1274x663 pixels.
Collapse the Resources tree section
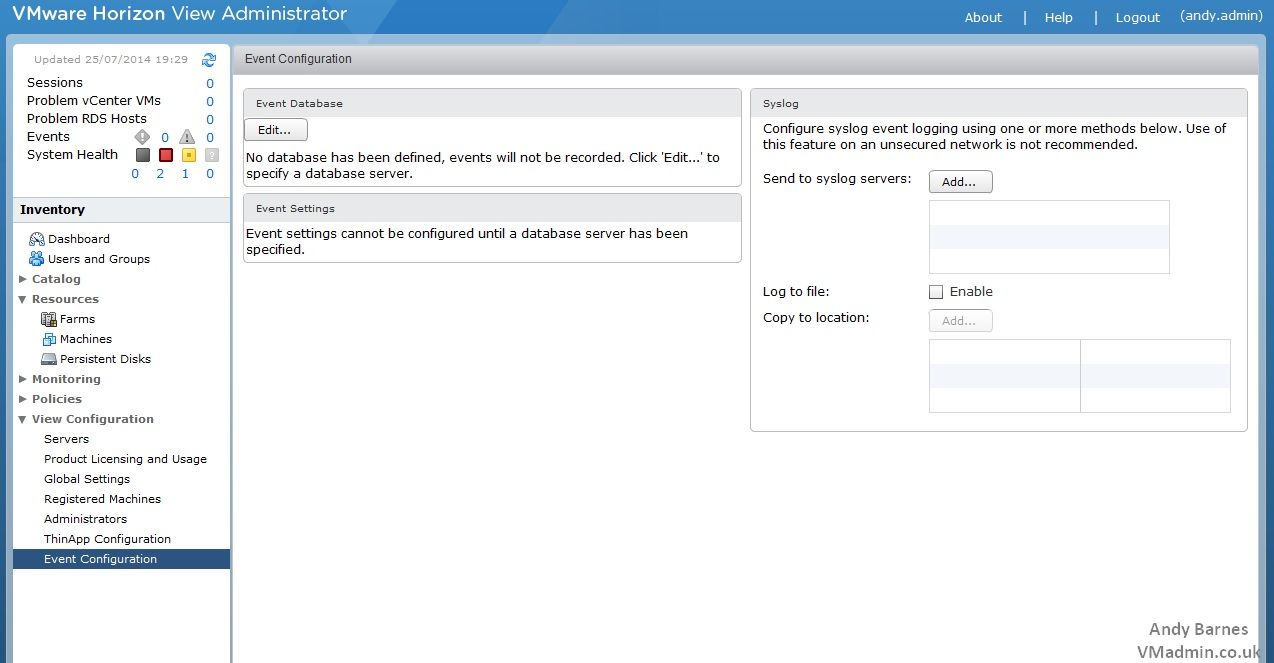click(x=23, y=299)
